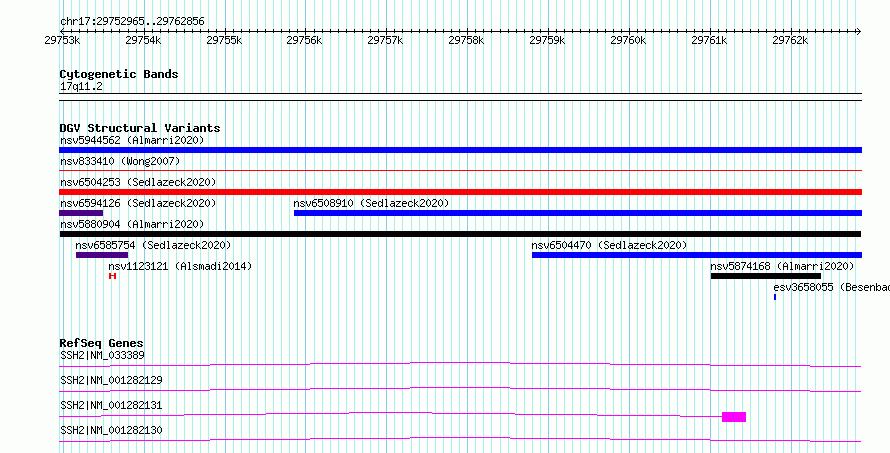890x453 pixels.
Task: Select nsv5880904 (Almarri2020) label
Action: coord(132,224)
